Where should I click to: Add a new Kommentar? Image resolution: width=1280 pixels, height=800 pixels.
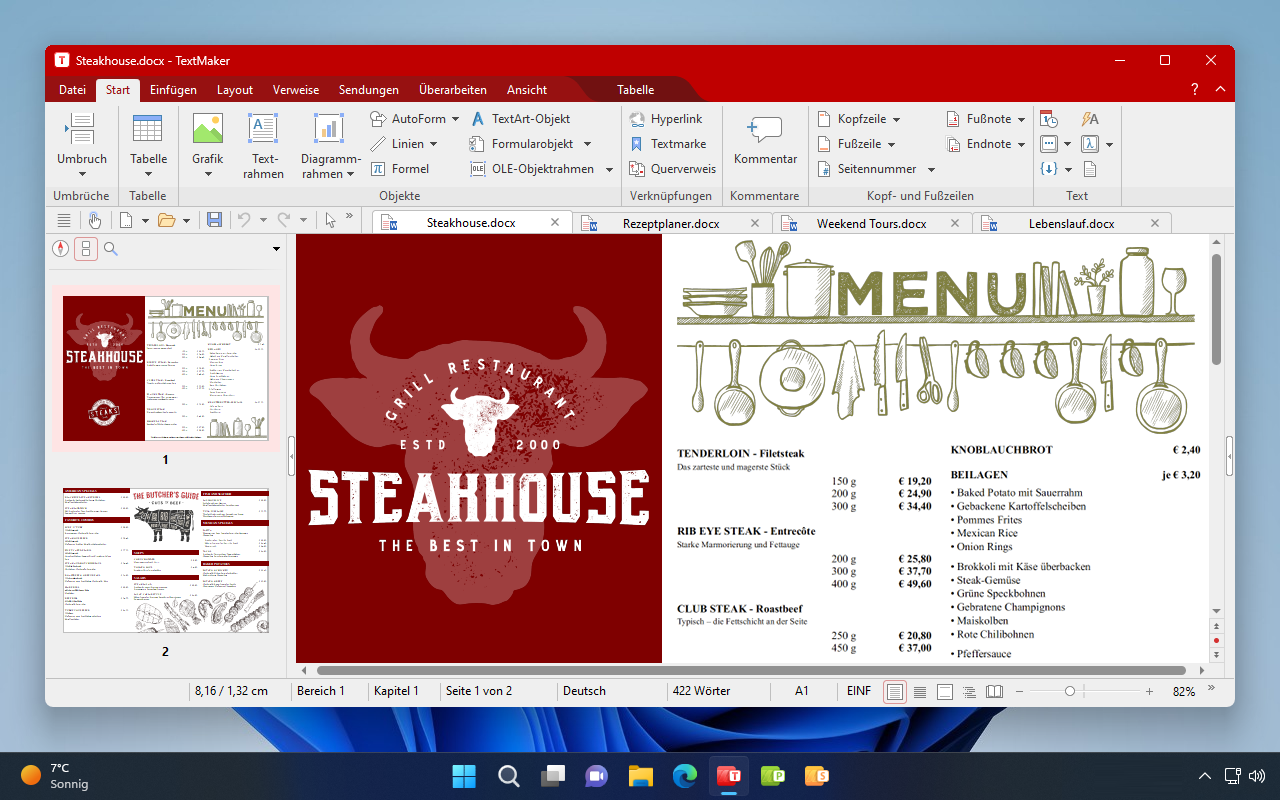pos(765,141)
